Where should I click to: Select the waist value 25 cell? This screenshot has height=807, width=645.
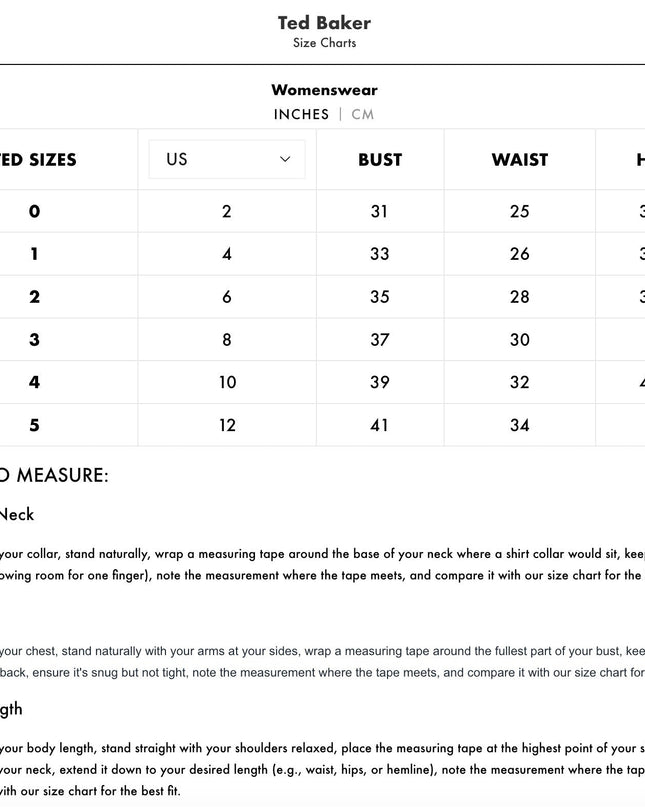tap(519, 212)
